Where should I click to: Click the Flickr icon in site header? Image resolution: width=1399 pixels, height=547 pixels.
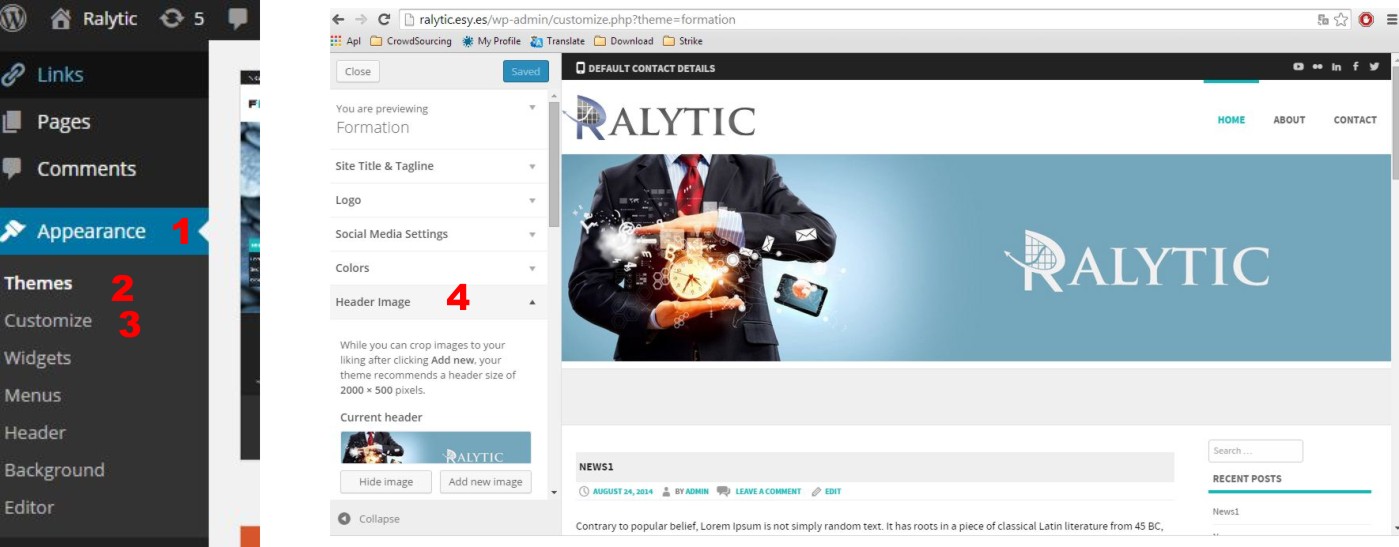point(1317,67)
